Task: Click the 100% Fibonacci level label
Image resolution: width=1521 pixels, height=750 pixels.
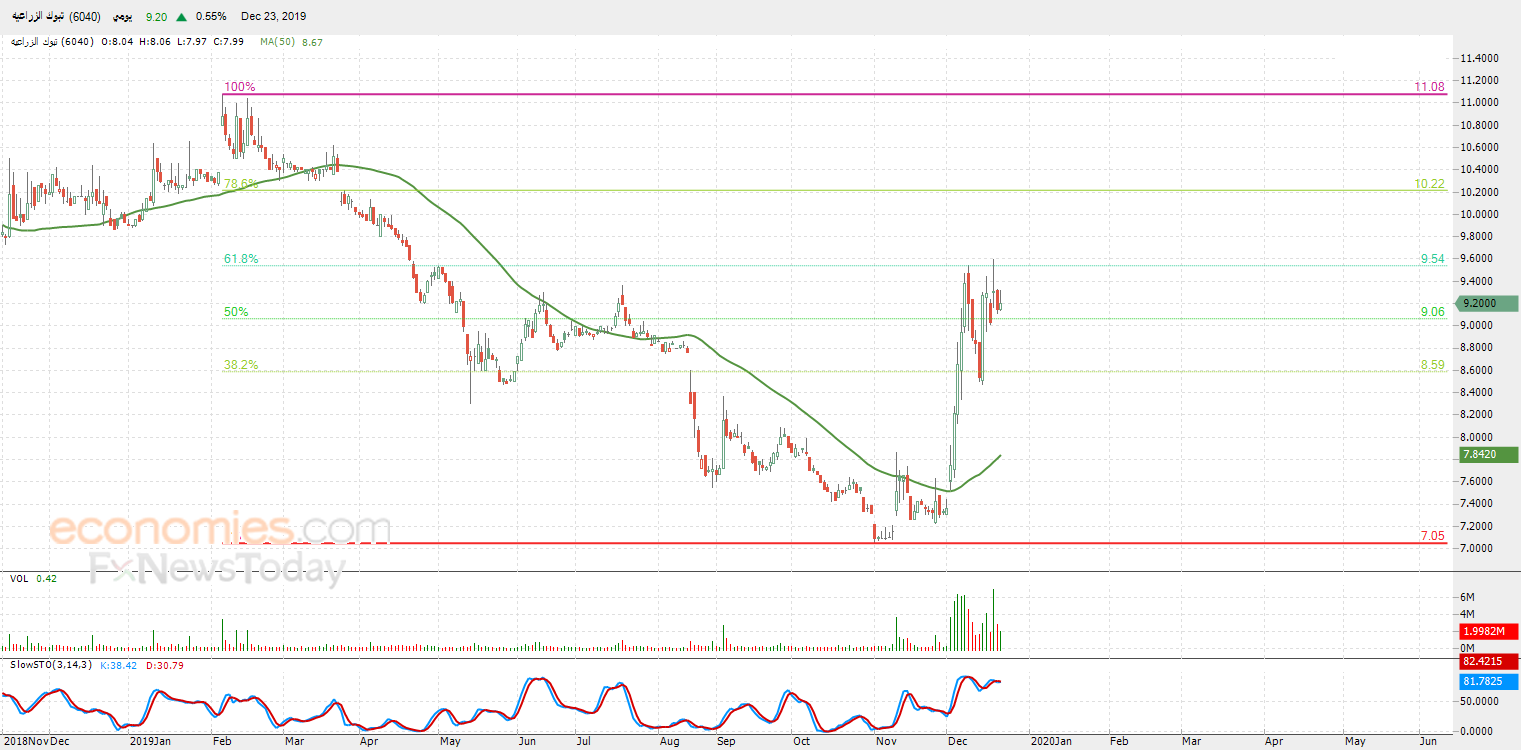Action: [x=239, y=87]
